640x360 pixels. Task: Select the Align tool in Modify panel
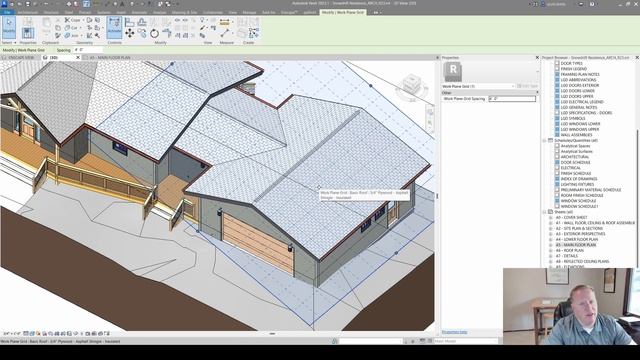[x=129, y=22]
